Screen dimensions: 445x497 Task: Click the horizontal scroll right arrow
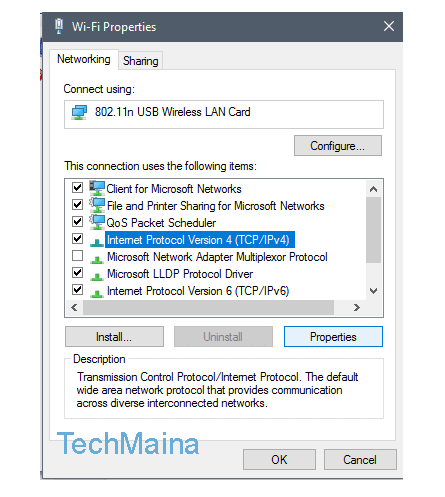tap(357, 307)
